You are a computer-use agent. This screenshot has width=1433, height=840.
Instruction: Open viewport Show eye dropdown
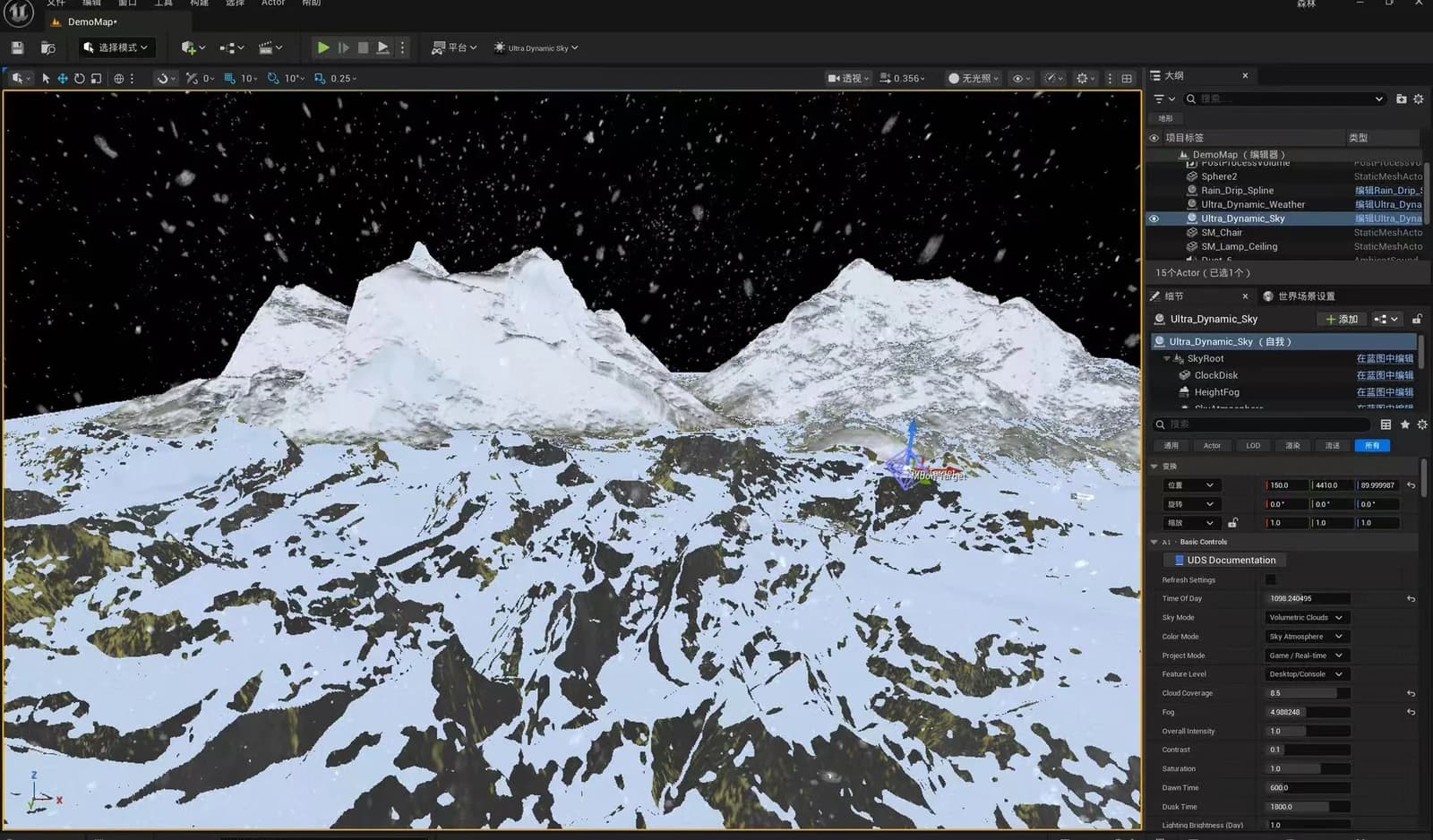1021,79
